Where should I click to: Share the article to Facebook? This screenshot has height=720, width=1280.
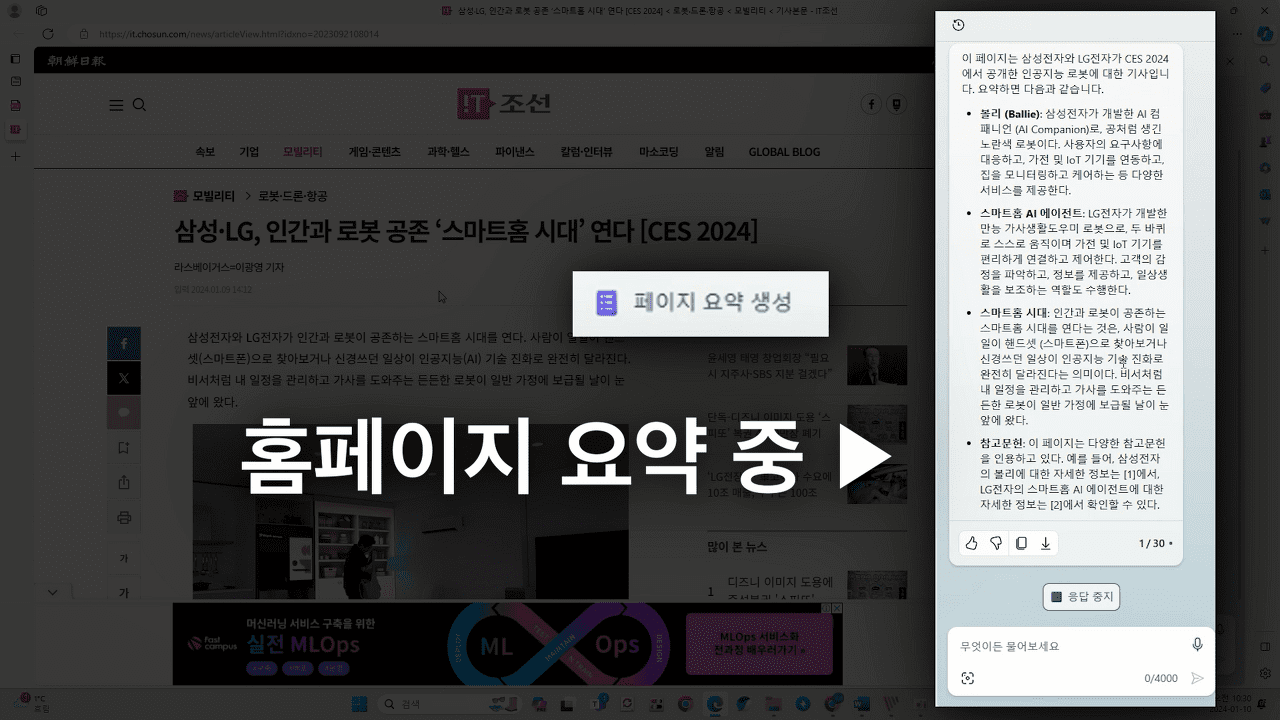124,342
